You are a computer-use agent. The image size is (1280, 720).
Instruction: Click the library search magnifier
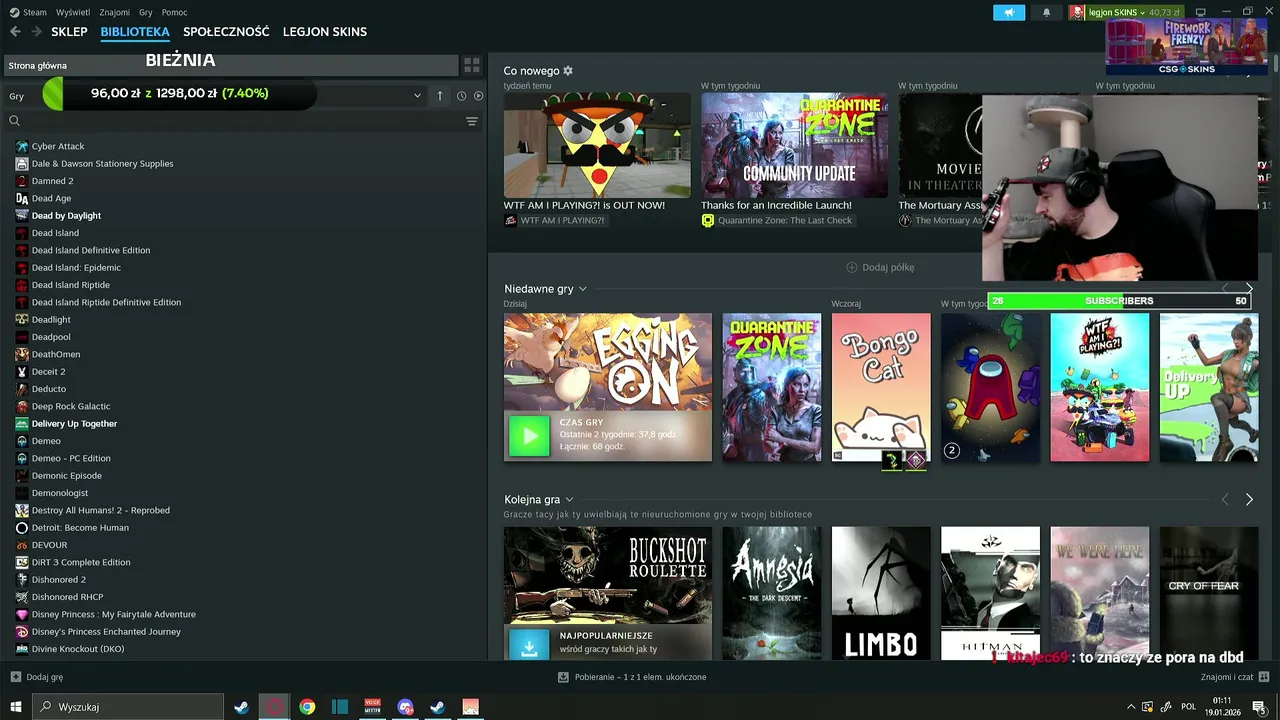[14, 121]
